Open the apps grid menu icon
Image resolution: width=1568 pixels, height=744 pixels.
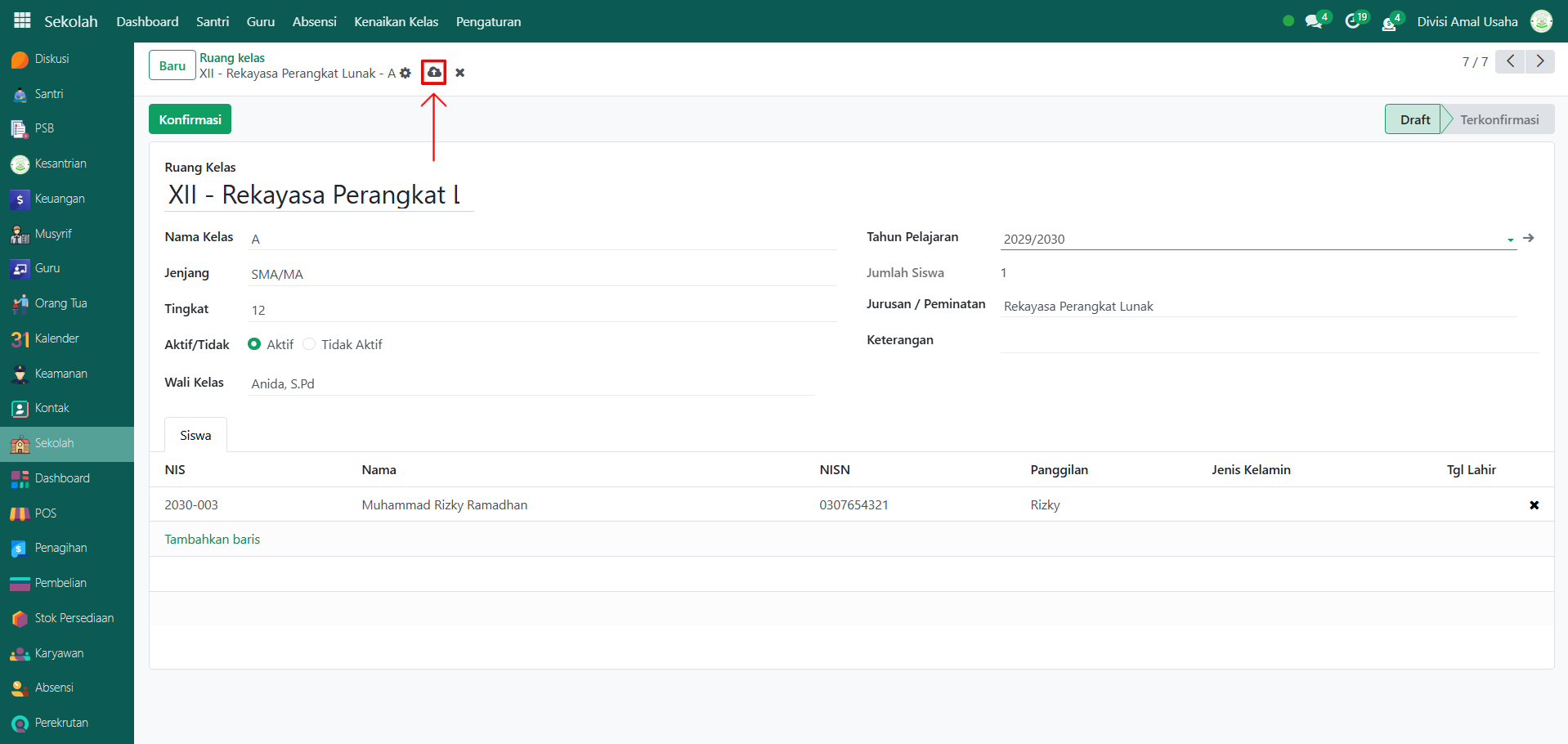[22, 21]
